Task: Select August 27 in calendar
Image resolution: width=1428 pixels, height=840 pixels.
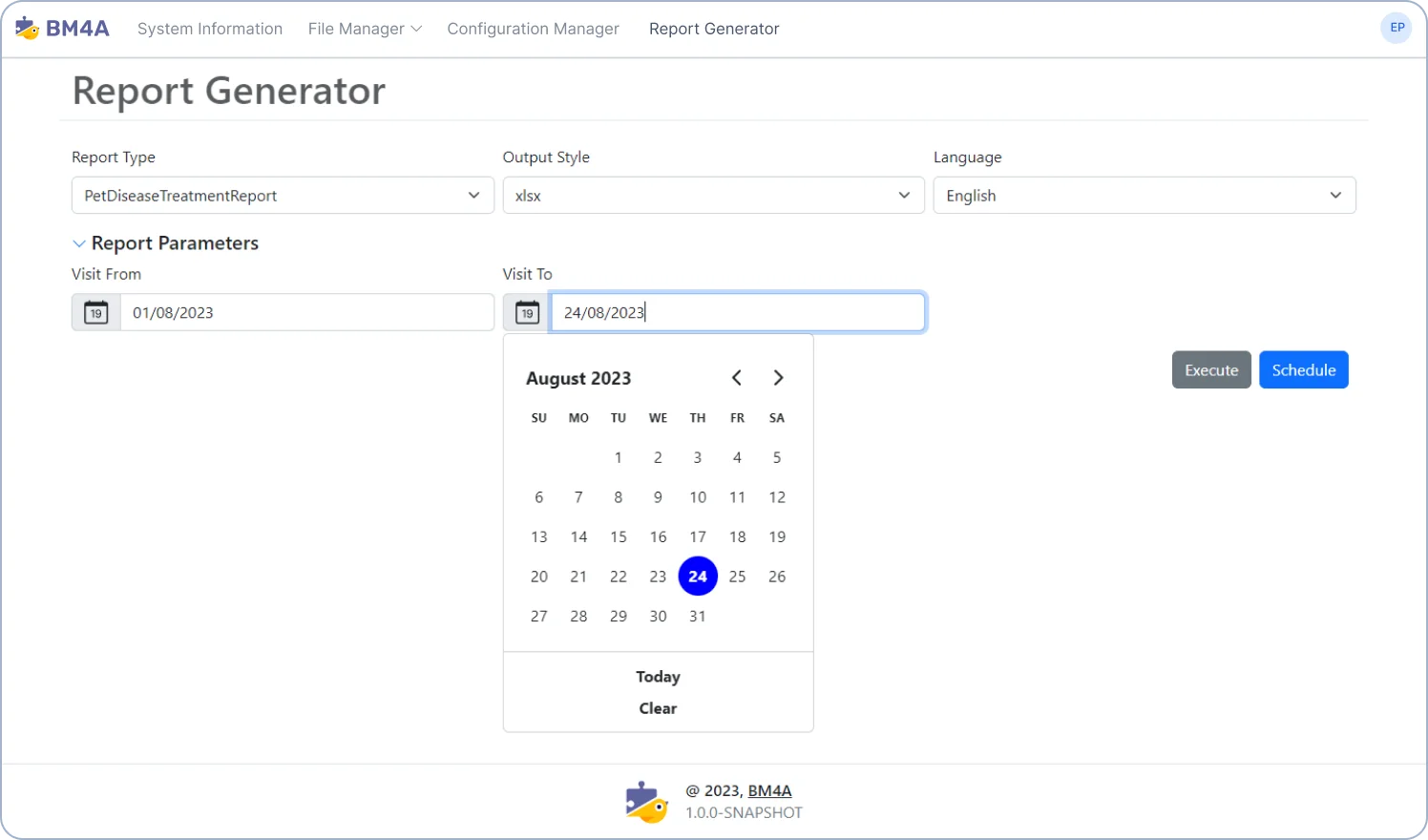Action: [539, 617]
